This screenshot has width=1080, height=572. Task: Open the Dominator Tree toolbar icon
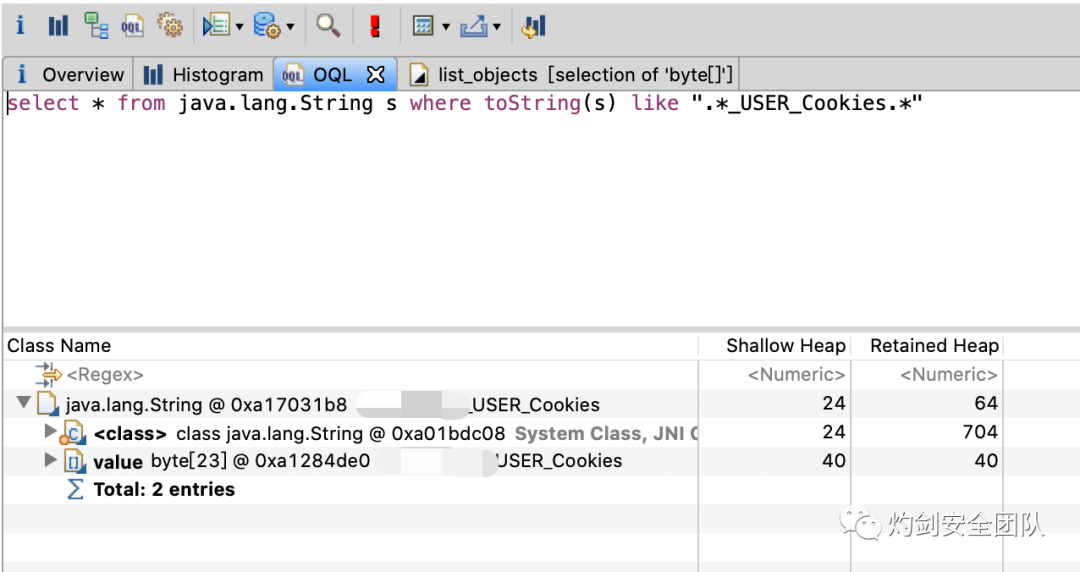pyautogui.click(x=96, y=26)
